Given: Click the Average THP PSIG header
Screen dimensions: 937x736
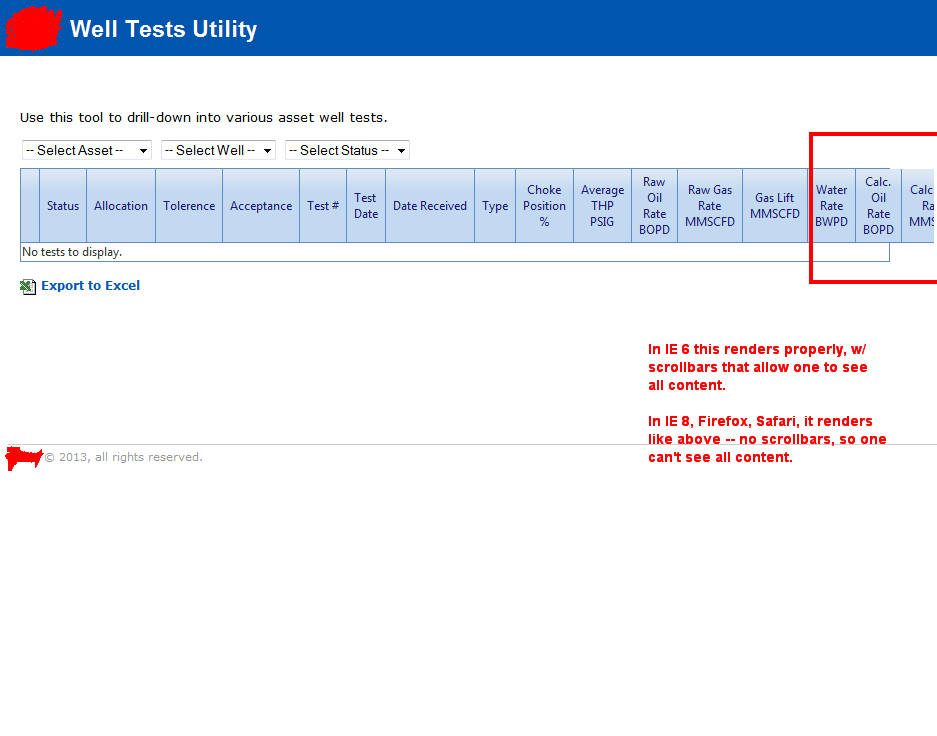Looking at the screenshot, I should [x=602, y=206].
